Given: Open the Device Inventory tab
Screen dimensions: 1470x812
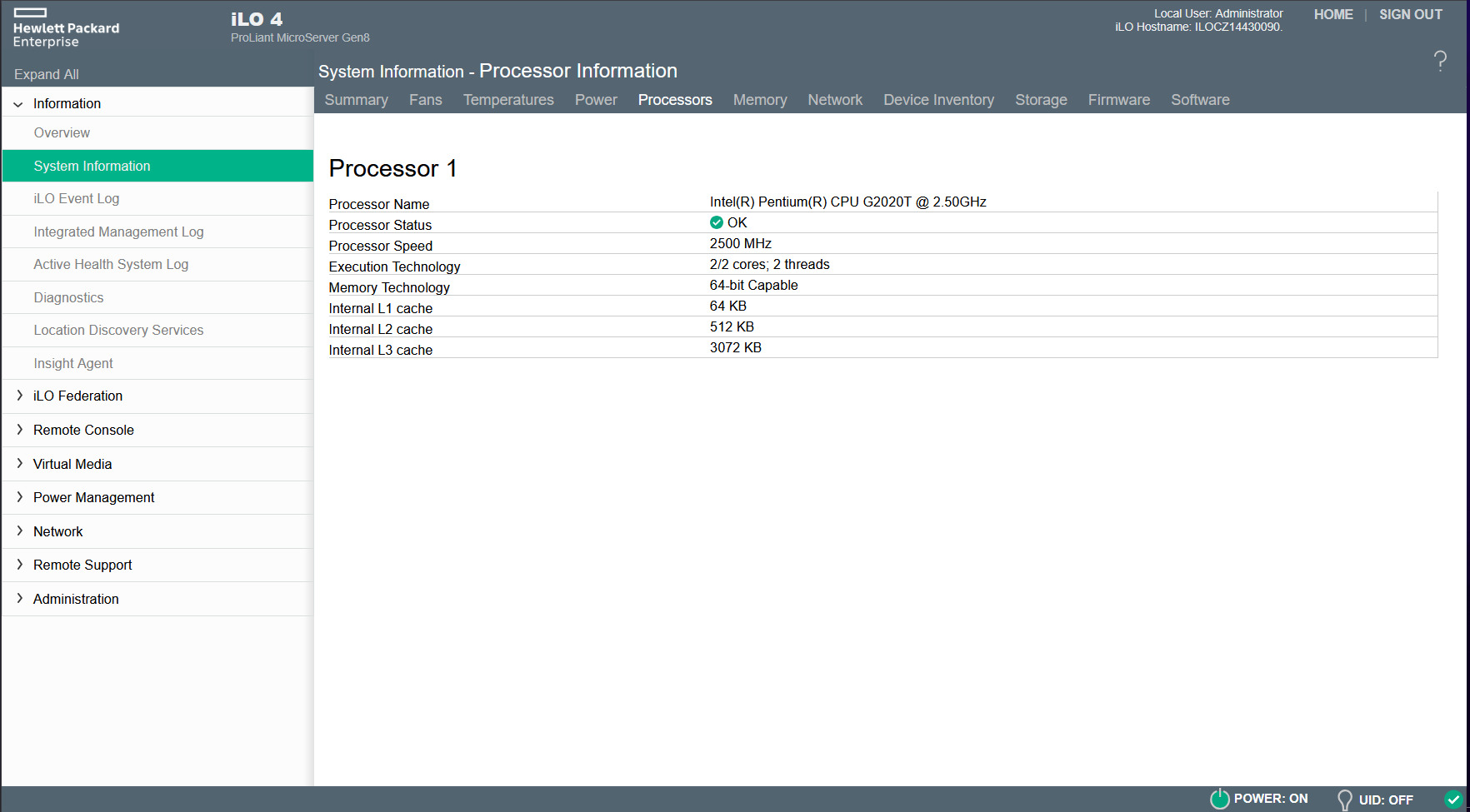Looking at the screenshot, I should tap(939, 100).
